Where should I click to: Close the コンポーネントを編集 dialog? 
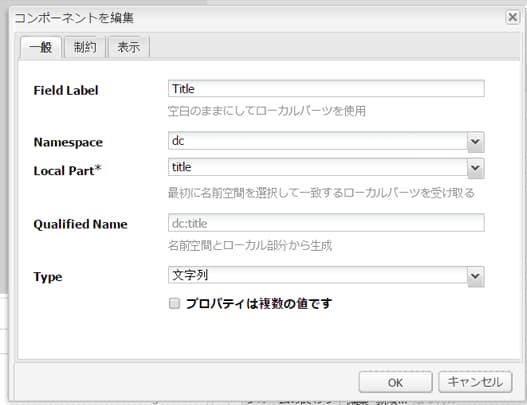[x=512, y=17]
